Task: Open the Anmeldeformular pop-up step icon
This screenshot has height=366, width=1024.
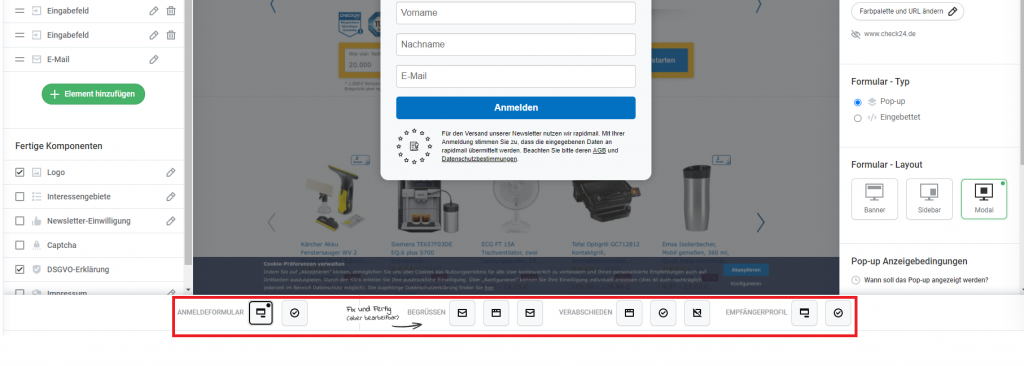Action: pyautogui.click(x=261, y=314)
